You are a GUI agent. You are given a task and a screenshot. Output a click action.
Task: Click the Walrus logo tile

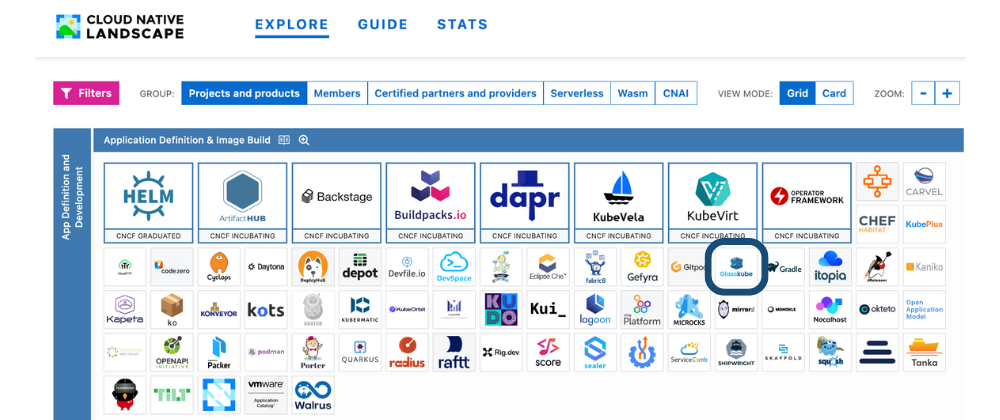(312, 396)
